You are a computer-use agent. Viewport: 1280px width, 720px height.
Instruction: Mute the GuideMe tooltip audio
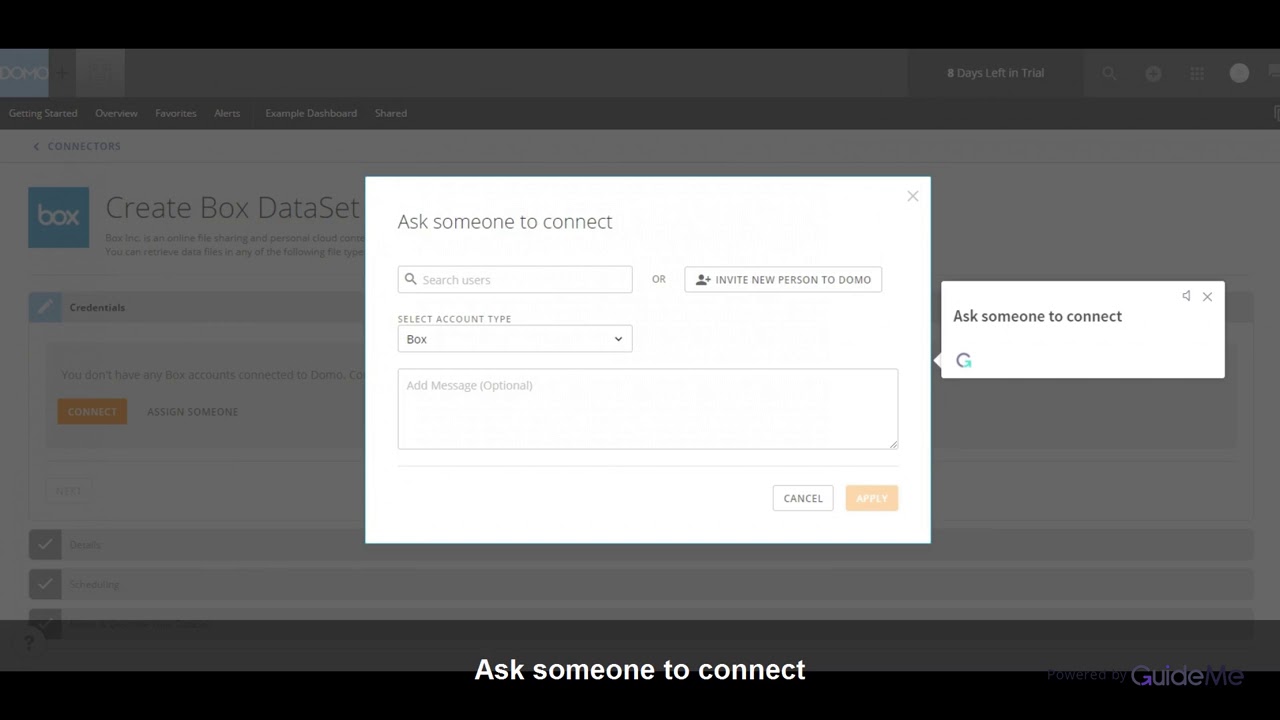(1186, 296)
